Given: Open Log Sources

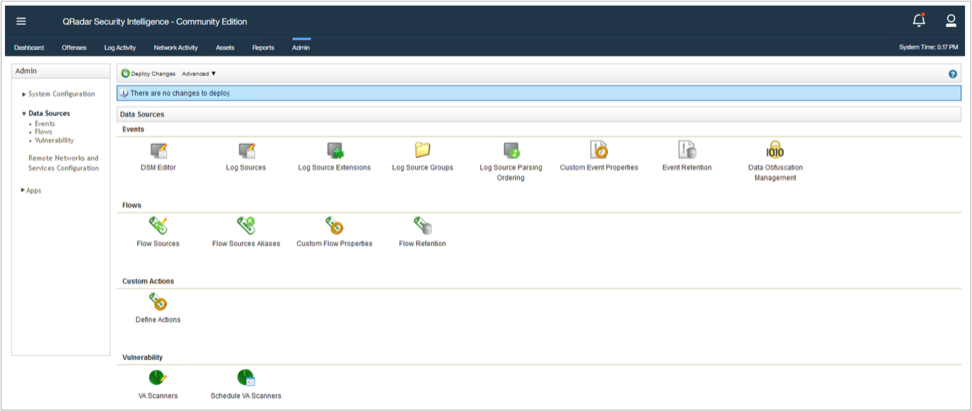Looking at the screenshot, I should point(246,151).
